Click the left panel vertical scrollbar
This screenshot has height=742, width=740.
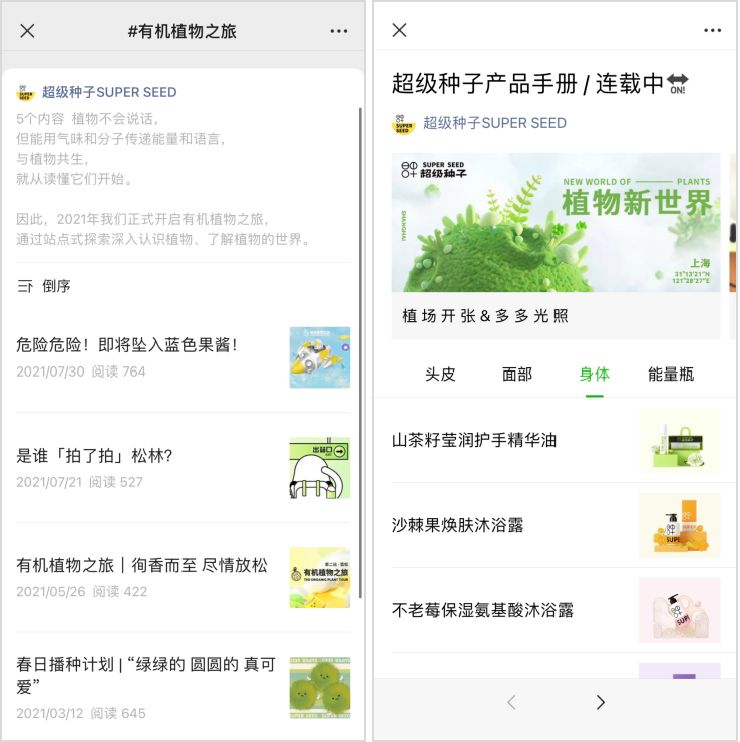pyautogui.click(x=361, y=353)
